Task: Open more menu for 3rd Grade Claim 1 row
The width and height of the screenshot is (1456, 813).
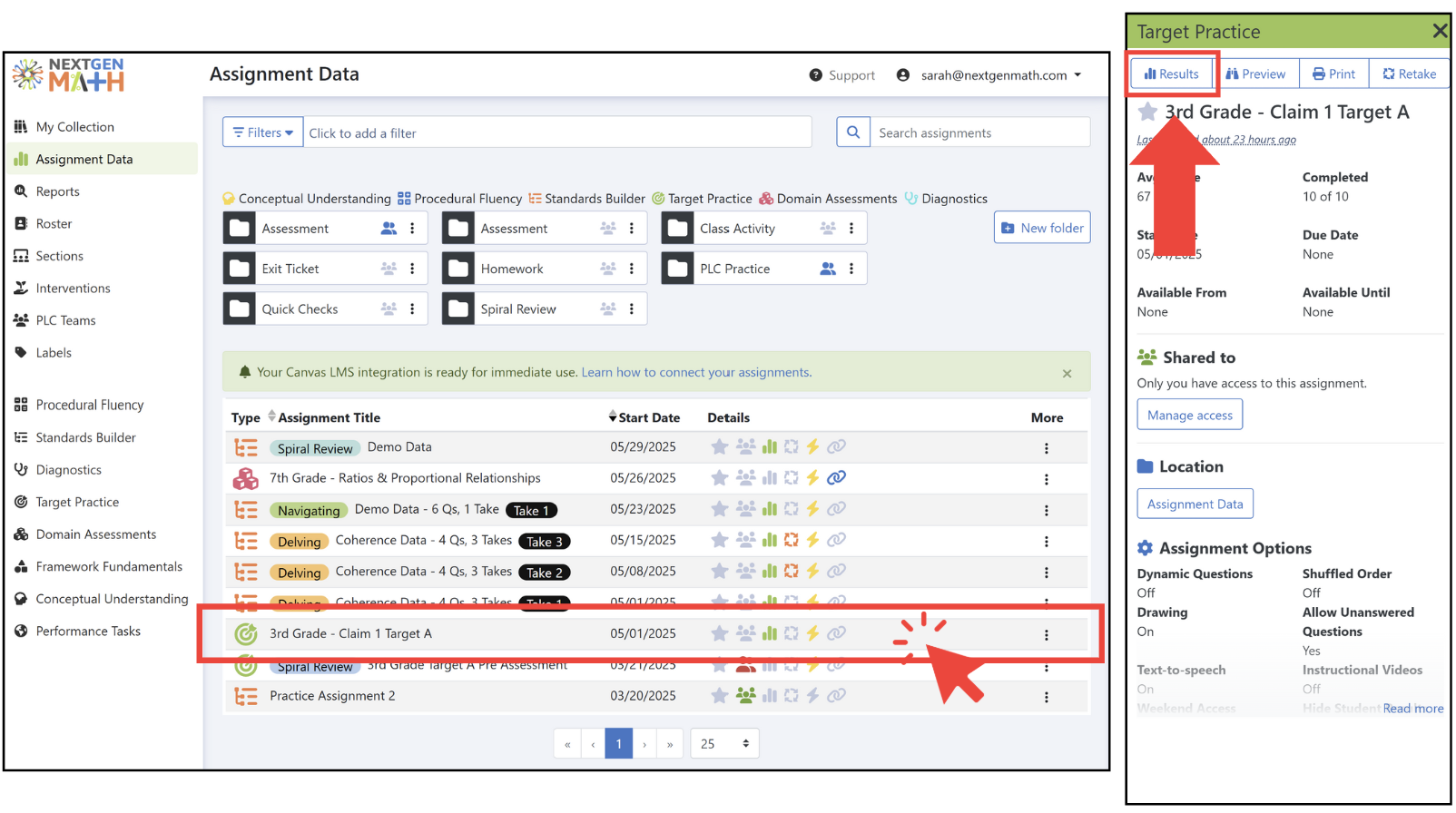Action: click(1046, 635)
